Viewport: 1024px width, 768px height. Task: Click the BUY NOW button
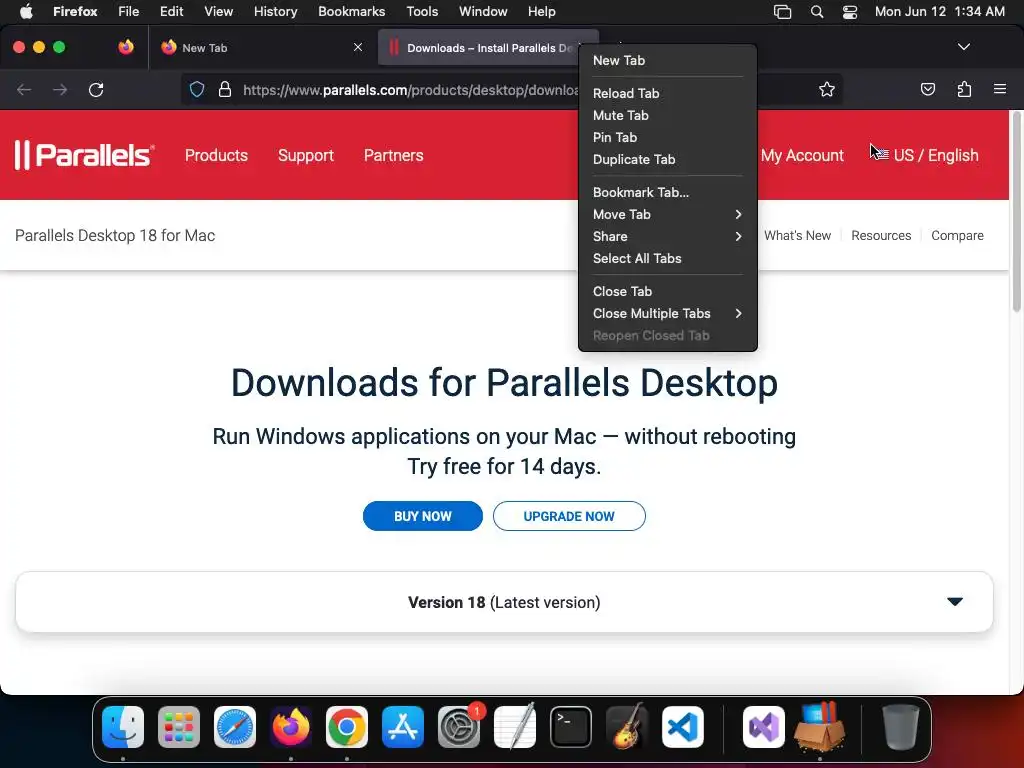tap(423, 516)
